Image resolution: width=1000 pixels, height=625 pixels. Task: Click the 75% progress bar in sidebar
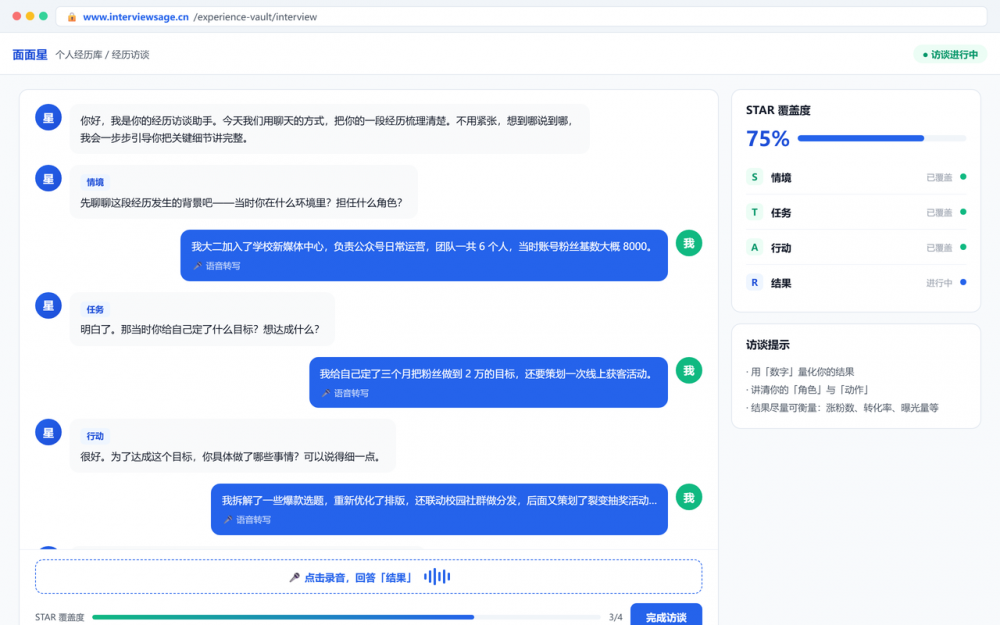tap(881, 138)
